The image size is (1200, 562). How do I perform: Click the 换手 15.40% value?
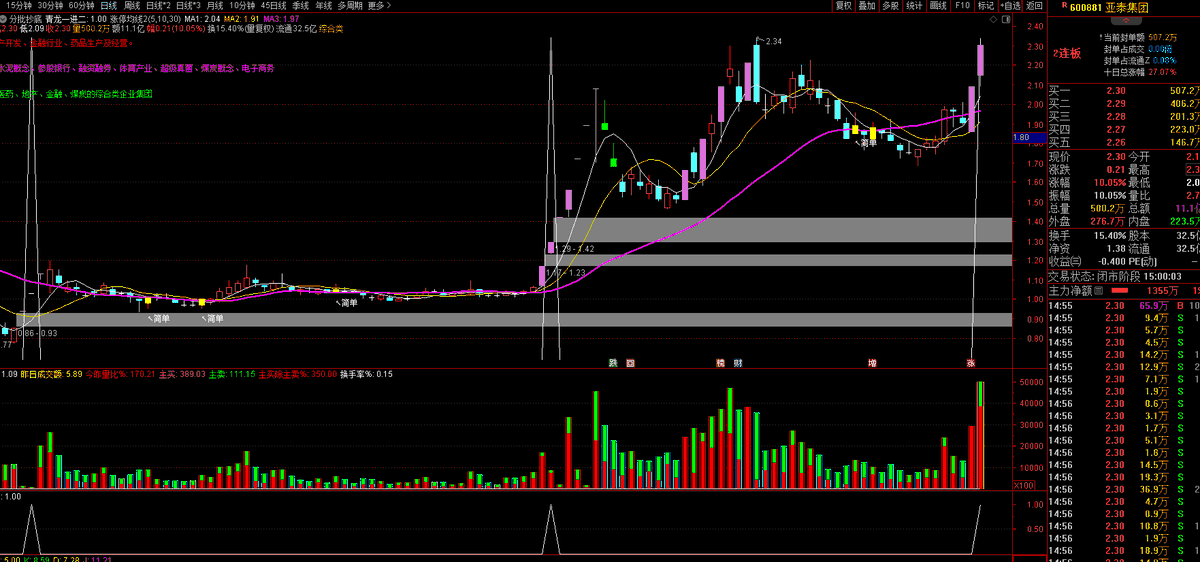click(1109, 235)
